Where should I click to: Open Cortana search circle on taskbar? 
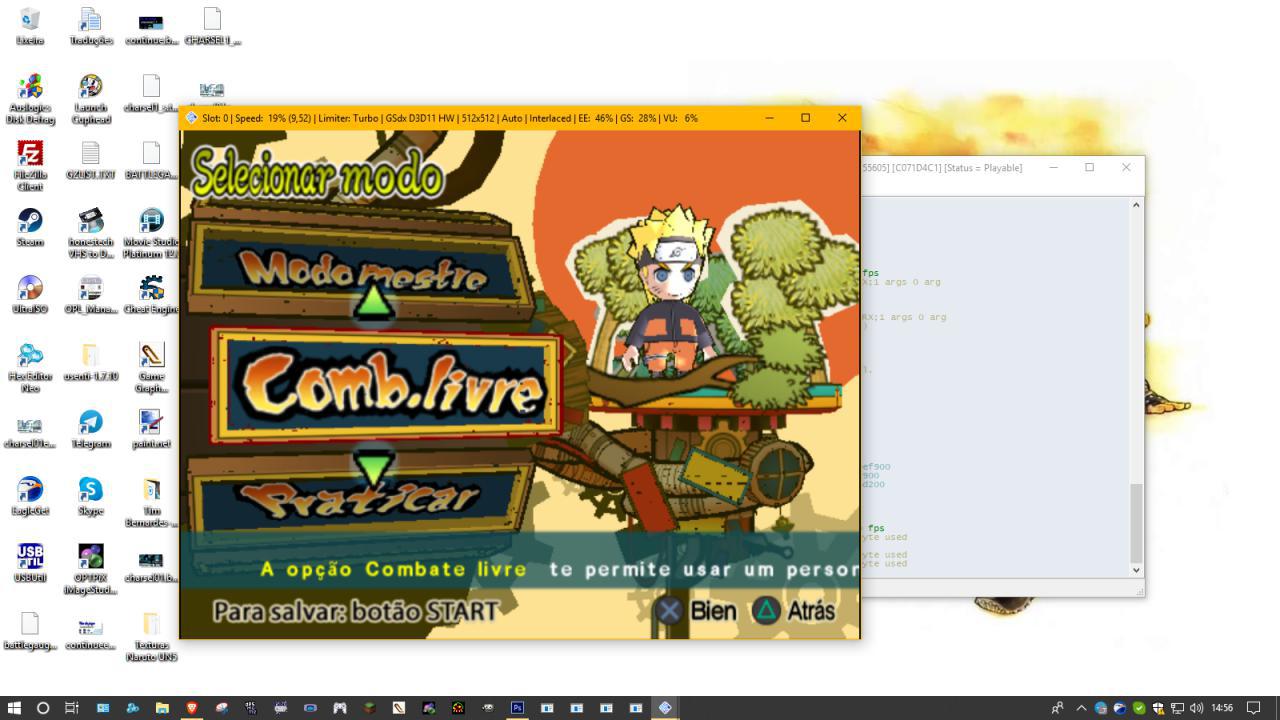43,708
